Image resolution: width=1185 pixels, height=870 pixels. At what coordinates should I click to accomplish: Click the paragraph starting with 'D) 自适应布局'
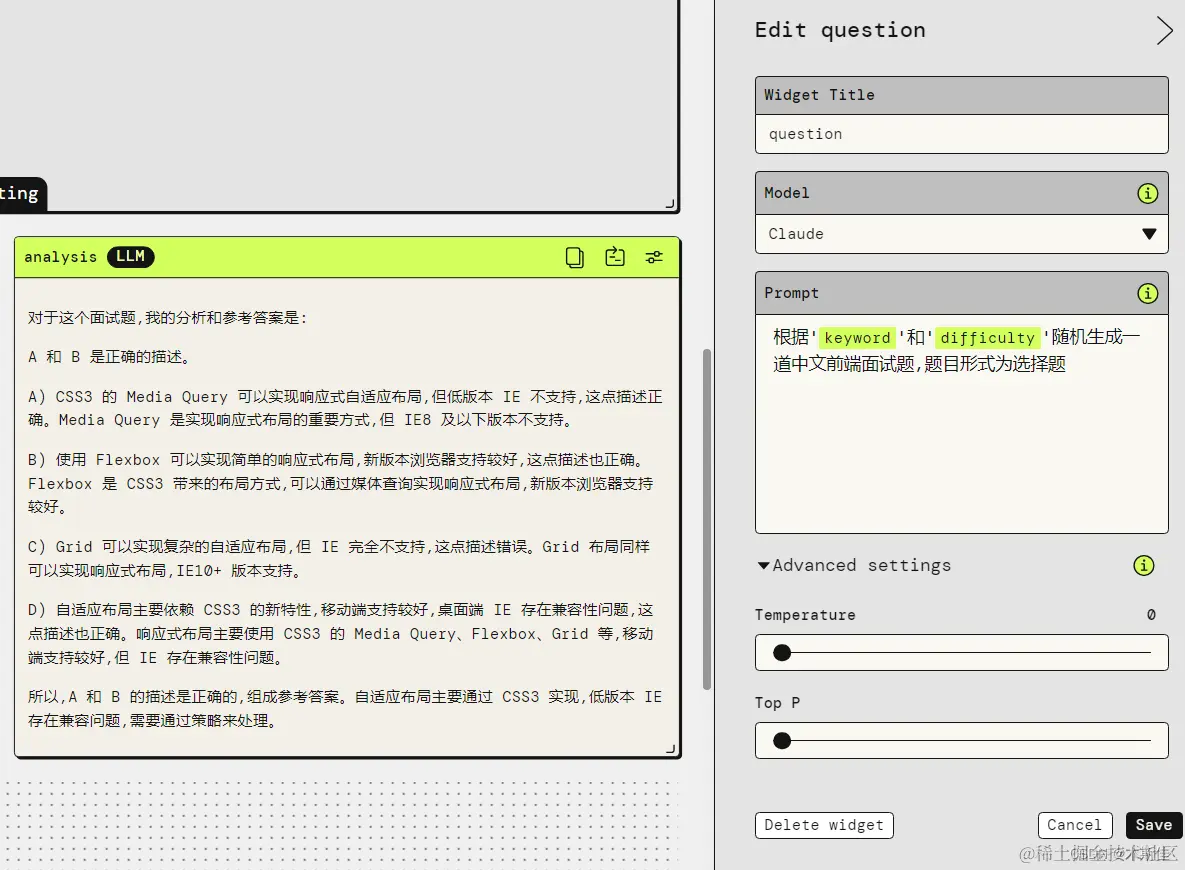pos(340,633)
